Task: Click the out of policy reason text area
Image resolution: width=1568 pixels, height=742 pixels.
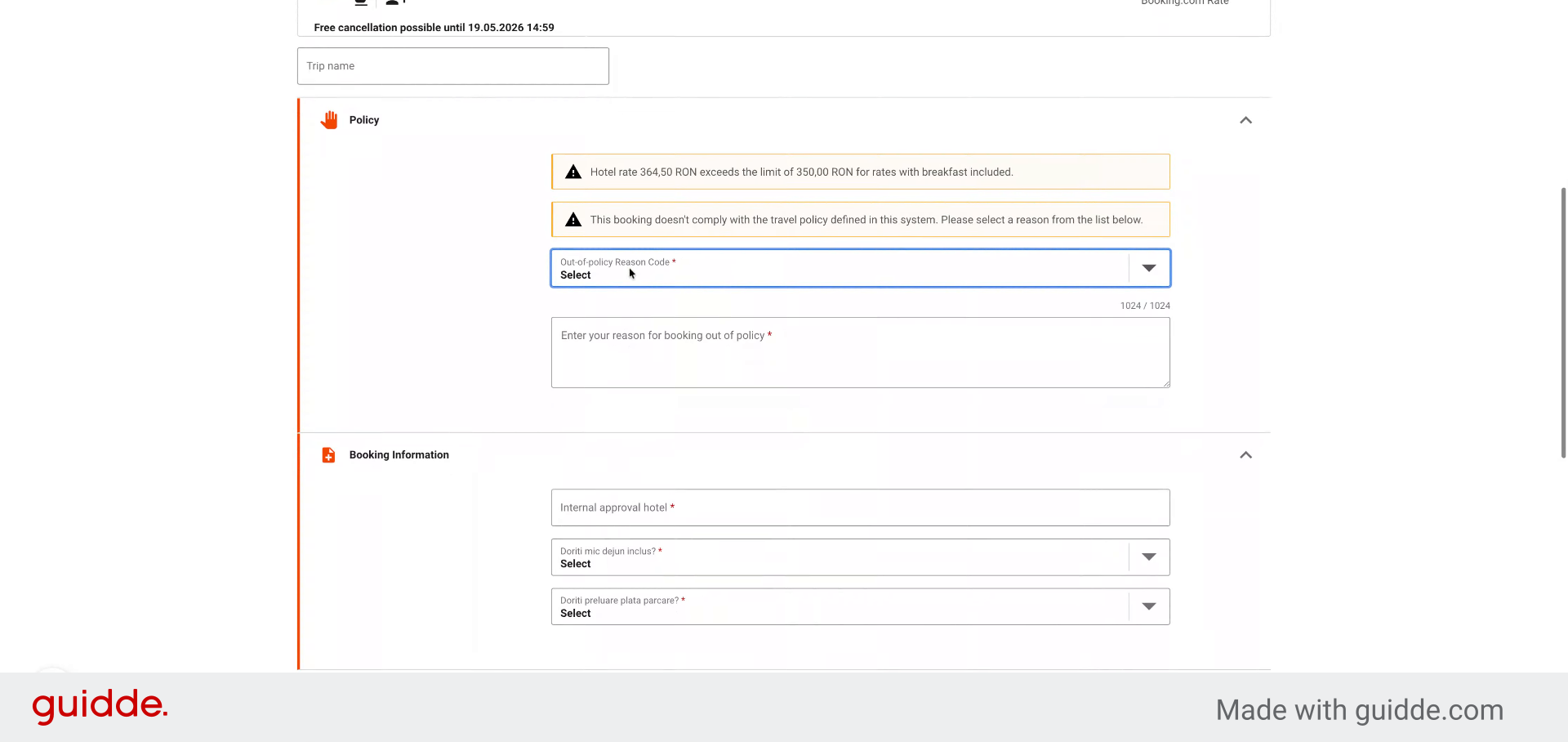Action: (860, 352)
